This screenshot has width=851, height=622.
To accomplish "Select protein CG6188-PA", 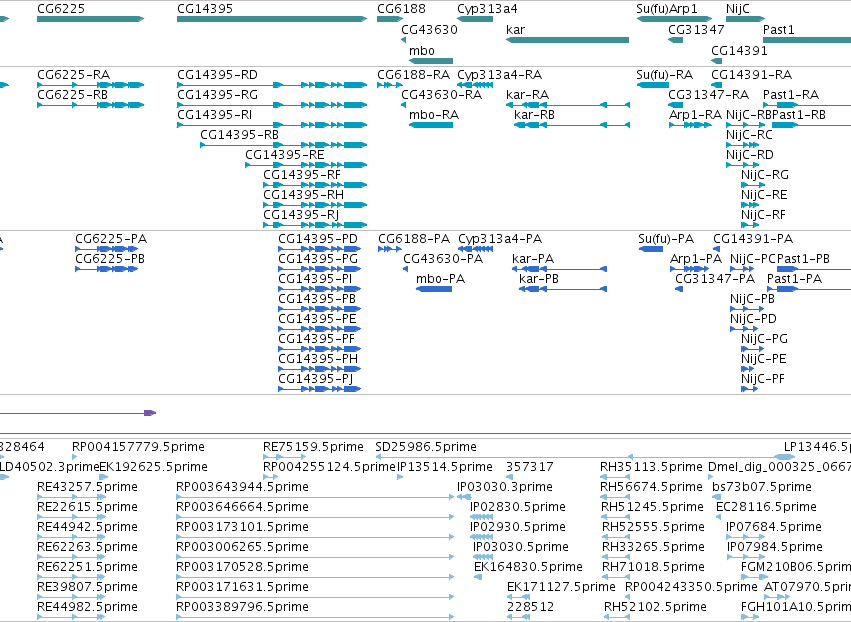I will pyautogui.click(x=414, y=239).
